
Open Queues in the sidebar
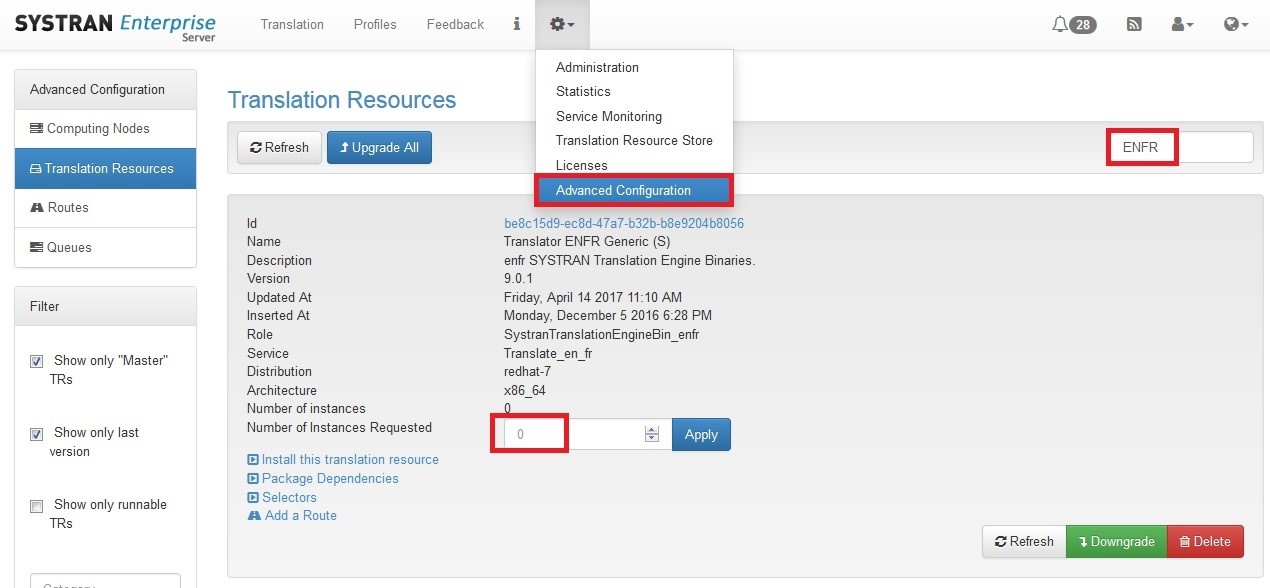(105, 247)
